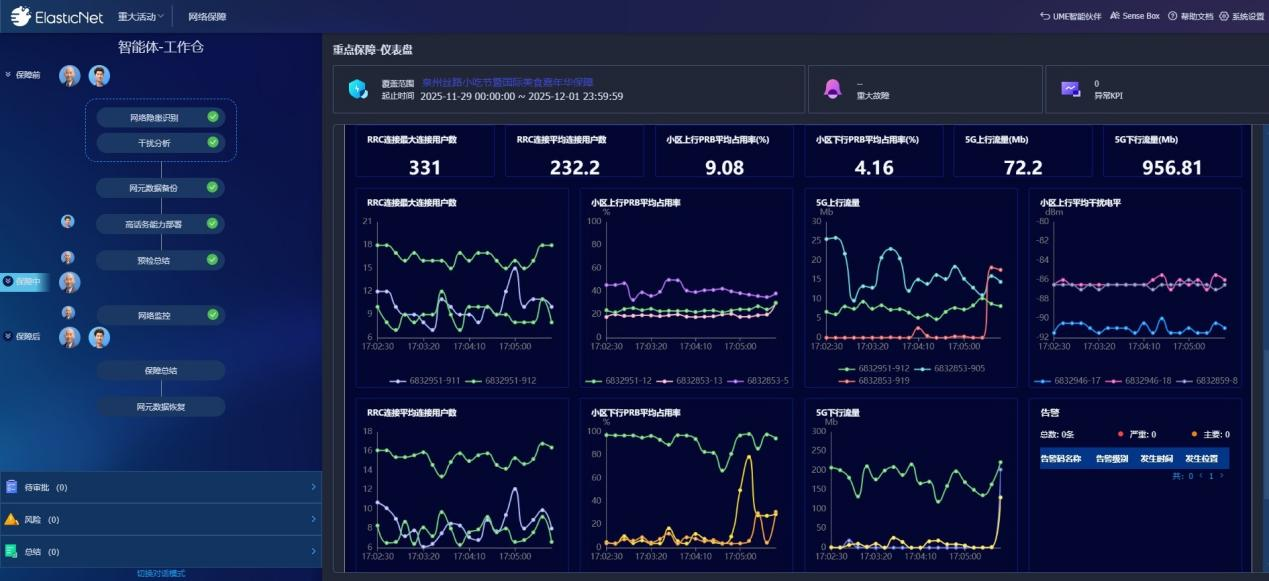Expand the 保障后 stage section
This screenshot has height=581, width=1269.
(x=8, y=336)
